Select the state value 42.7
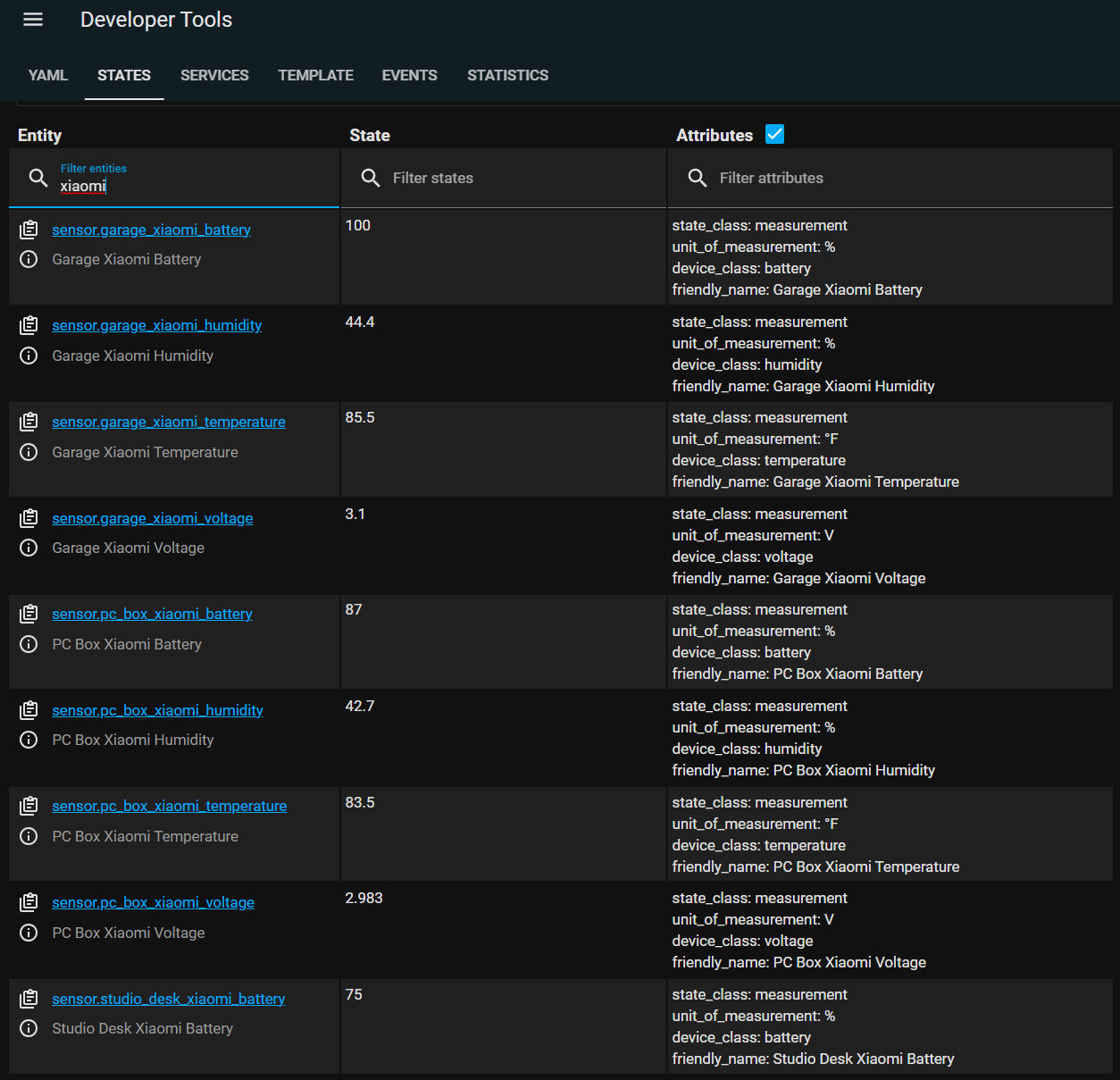The image size is (1120, 1080). 360,706
